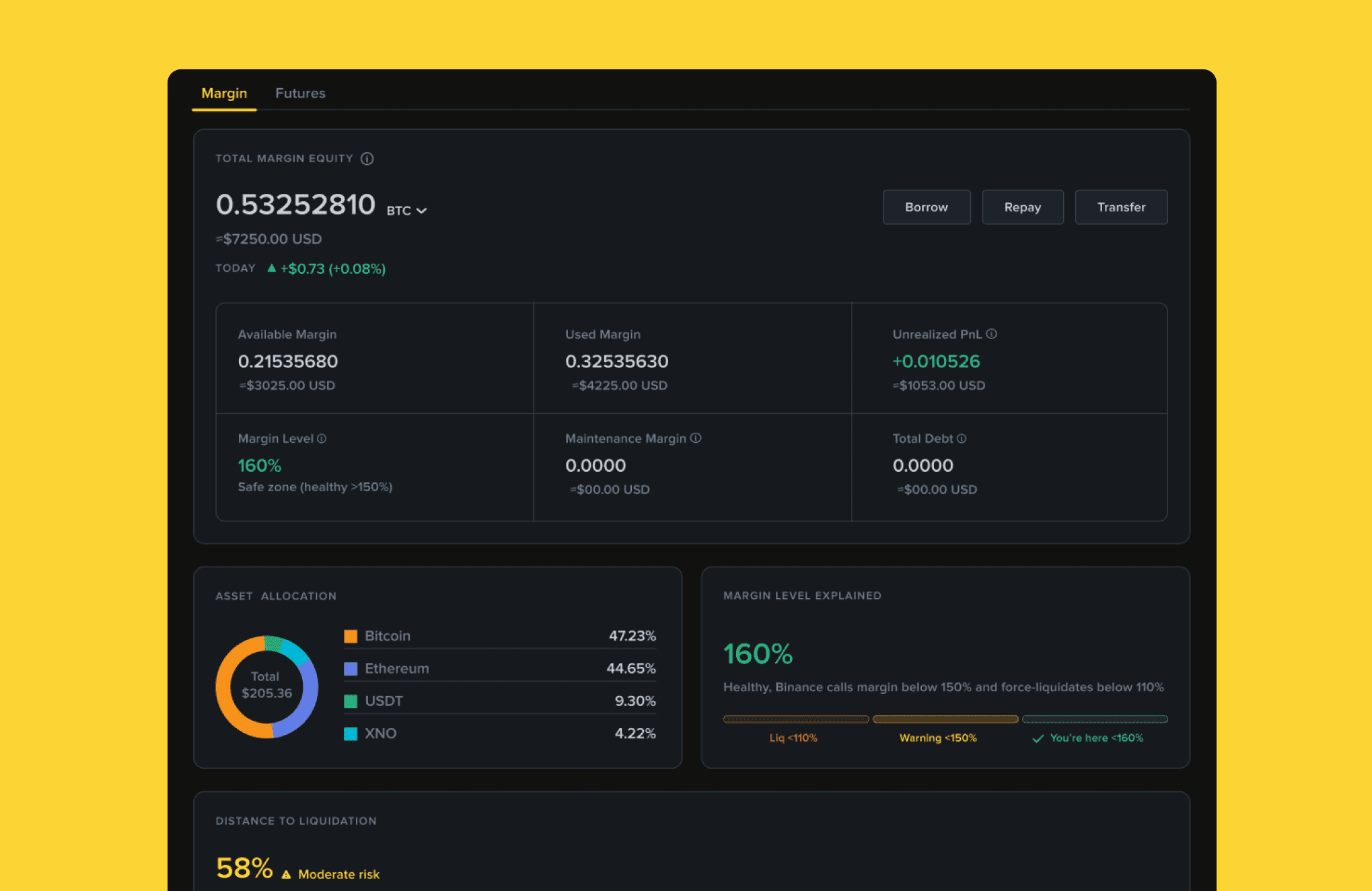Click the Total Debt info icon

pyautogui.click(x=962, y=438)
